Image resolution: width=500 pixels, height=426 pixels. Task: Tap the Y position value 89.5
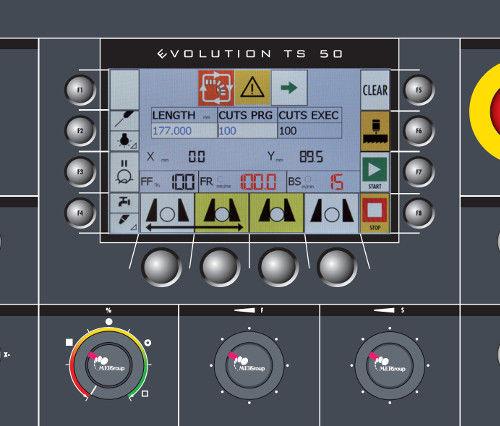pos(311,156)
